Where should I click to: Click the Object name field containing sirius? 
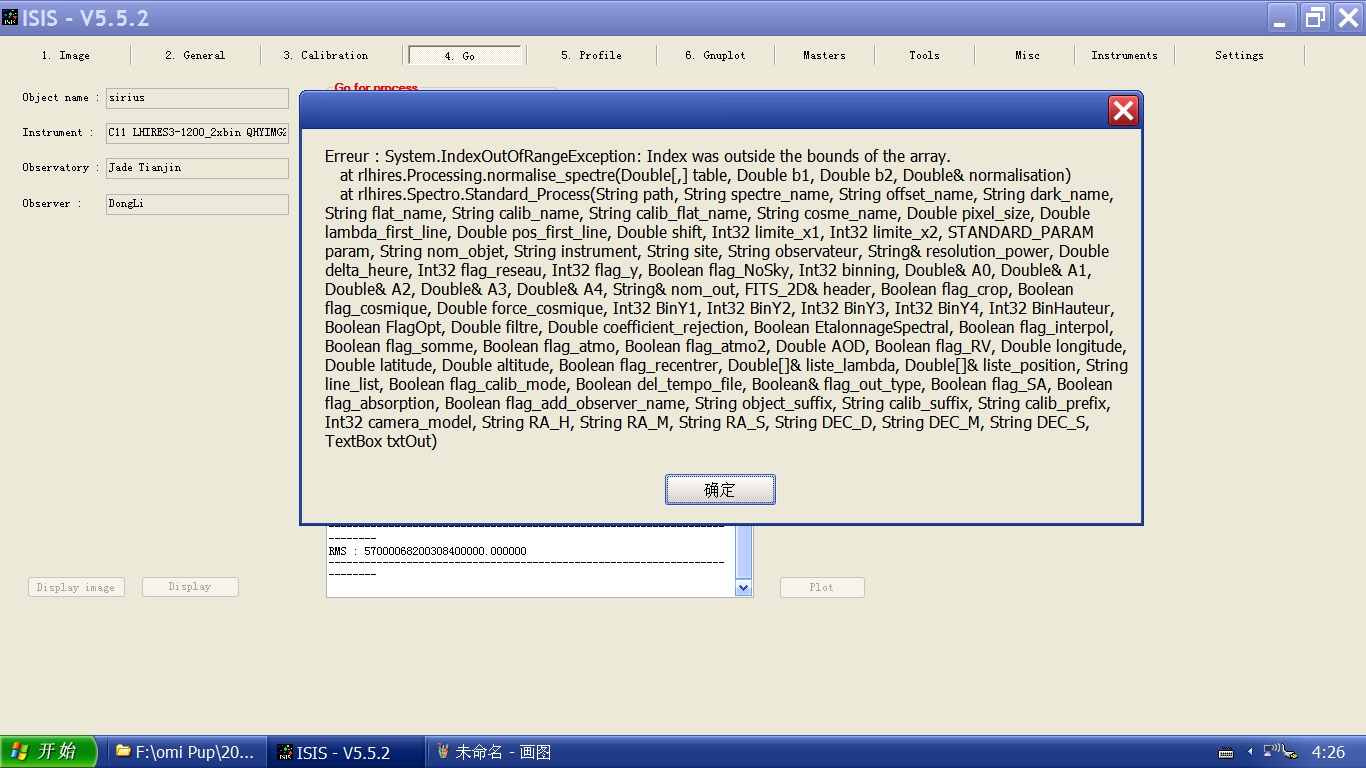click(197, 98)
